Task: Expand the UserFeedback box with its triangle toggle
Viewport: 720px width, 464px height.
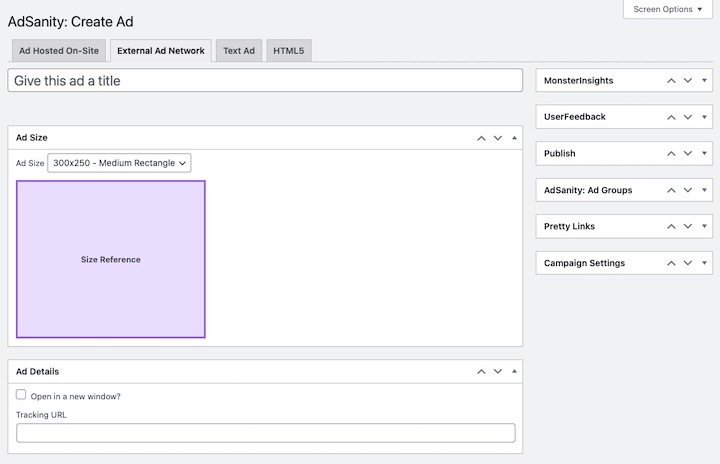Action: [704, 117]
